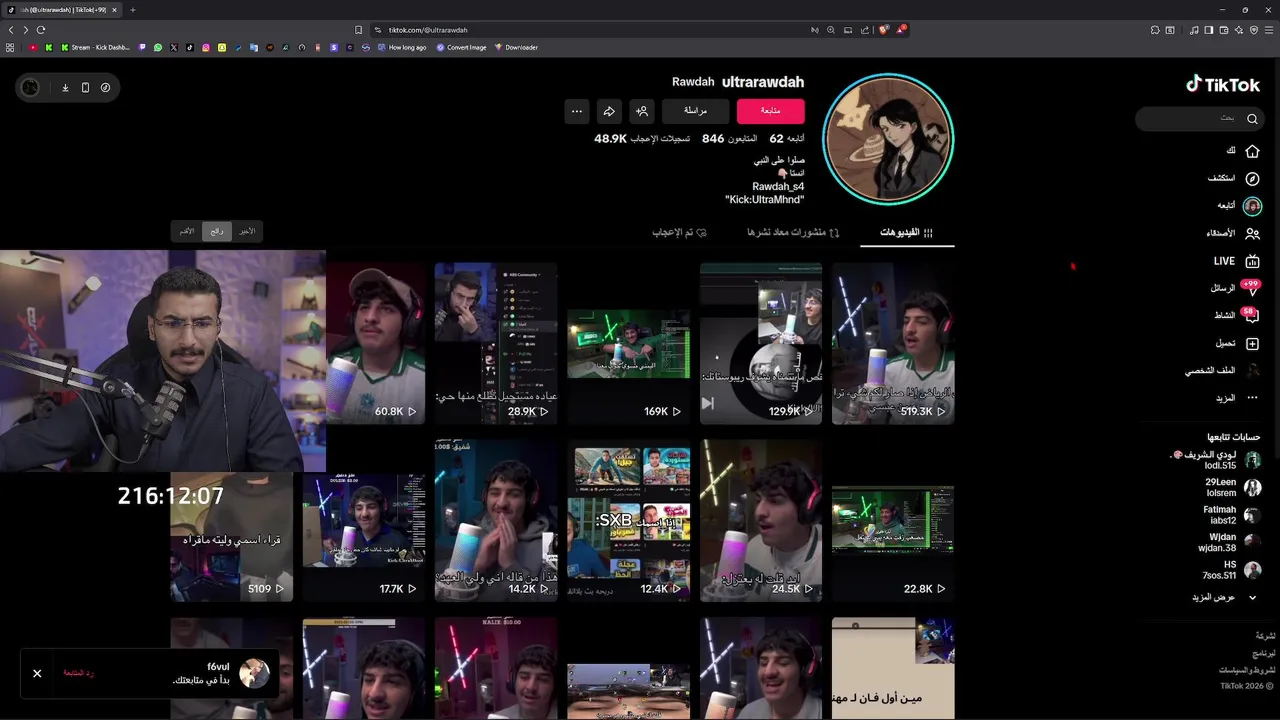
Task: Open the Brave Shields lion icon
Action: coord(883,30)
